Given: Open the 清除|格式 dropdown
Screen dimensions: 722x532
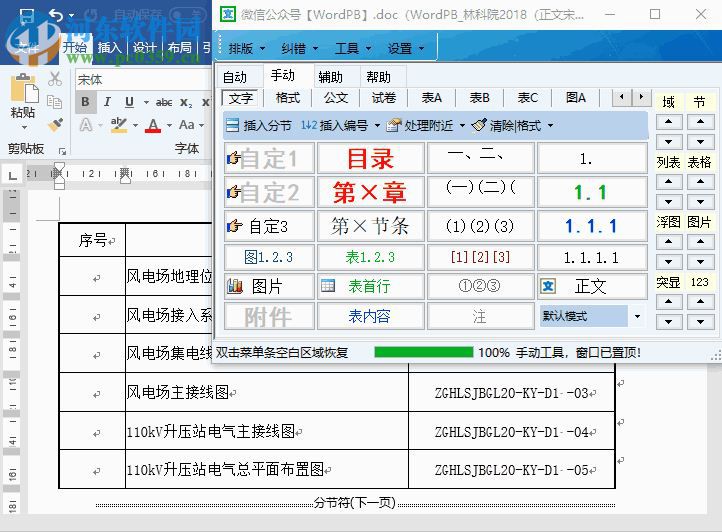Looking at the screenshot, I should [550, 125].
